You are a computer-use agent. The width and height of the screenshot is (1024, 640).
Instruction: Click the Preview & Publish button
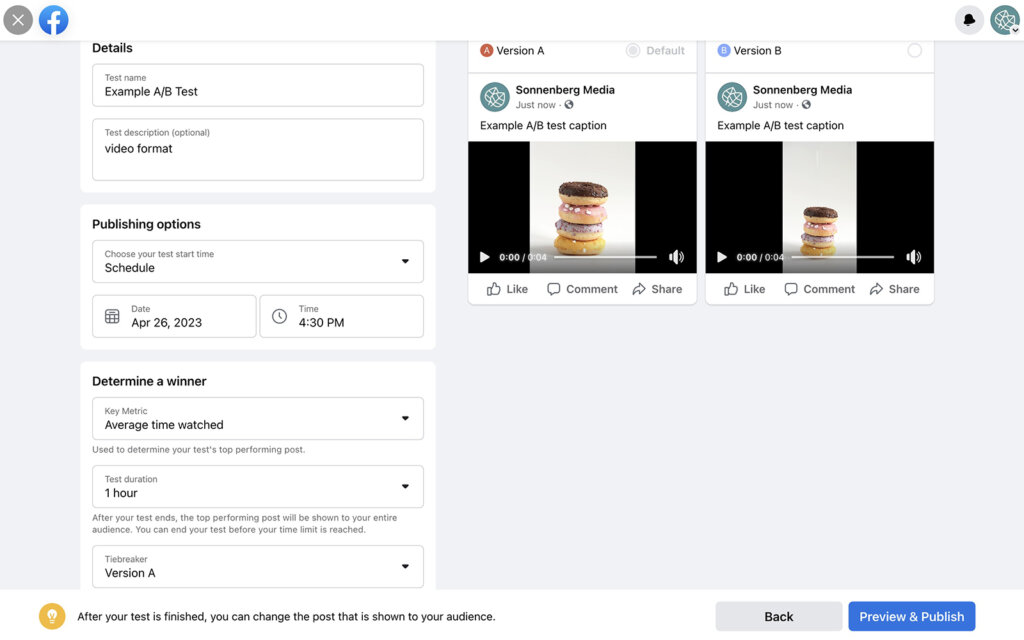pos(911,616)
